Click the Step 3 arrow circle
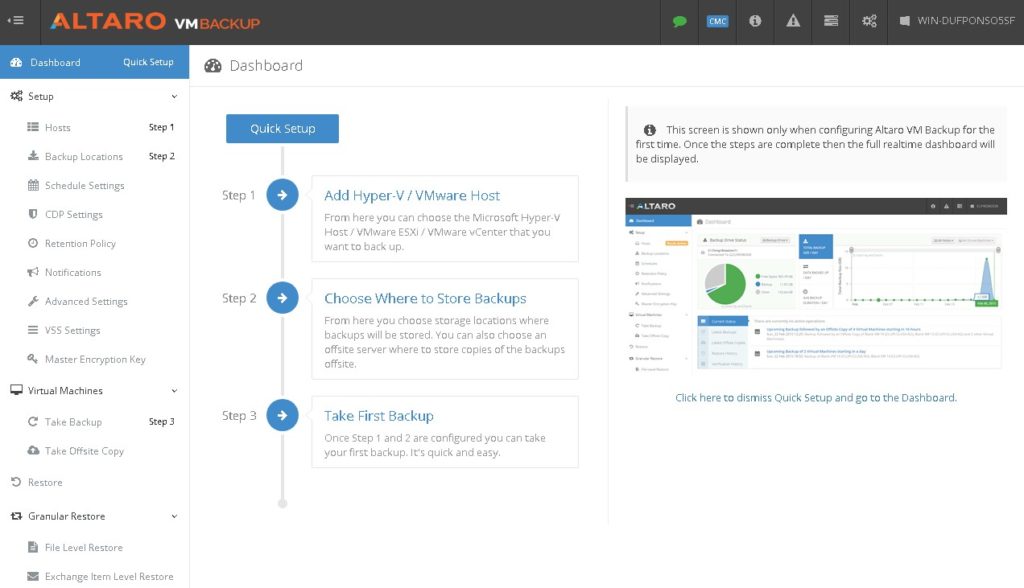 pyautogui.click(x=282, y=415)
